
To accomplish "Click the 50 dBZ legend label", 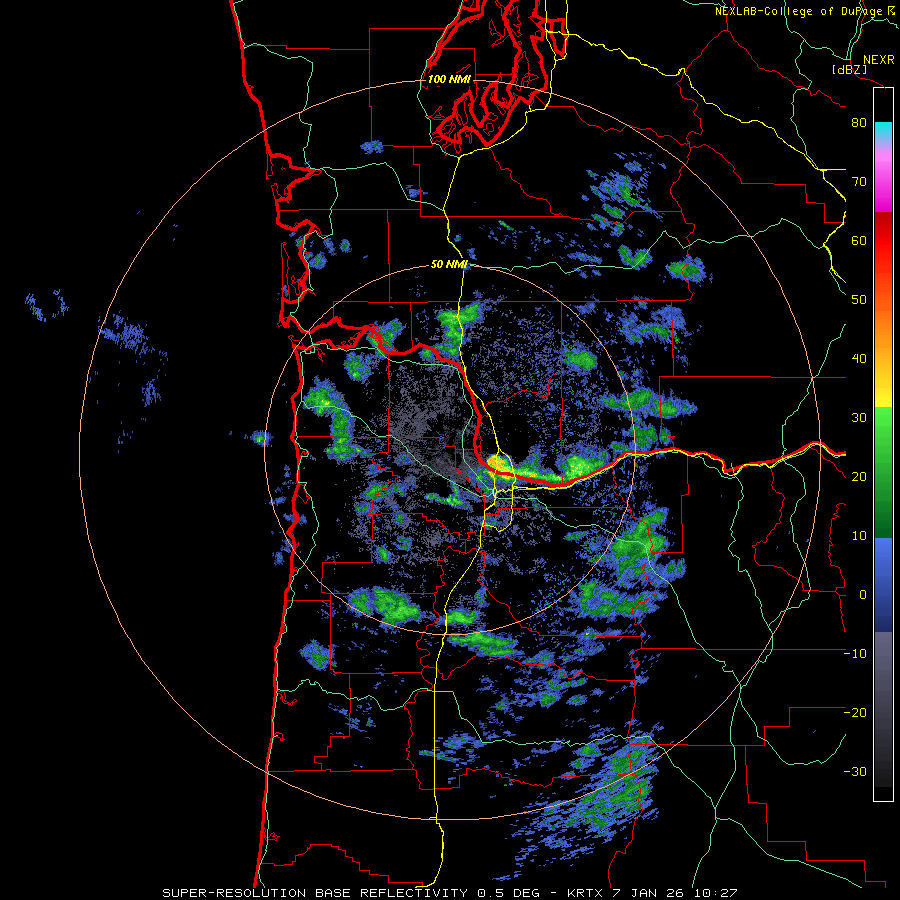I will coord(859,300).
